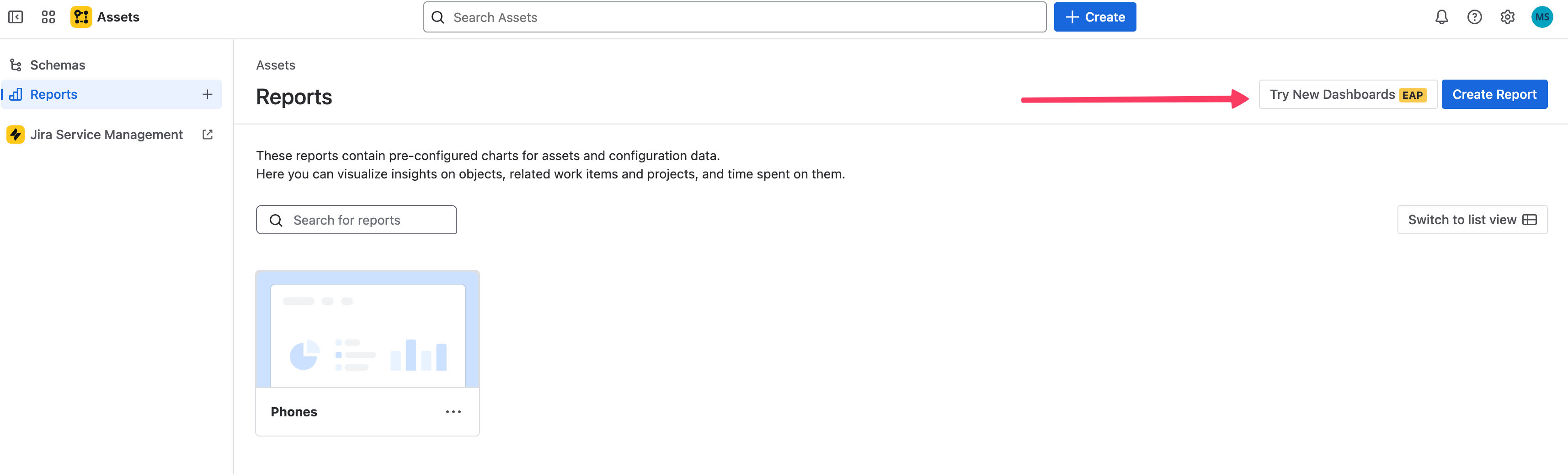
Task: Open the MS profile avatar
Action: click(x=1542, y=17)
